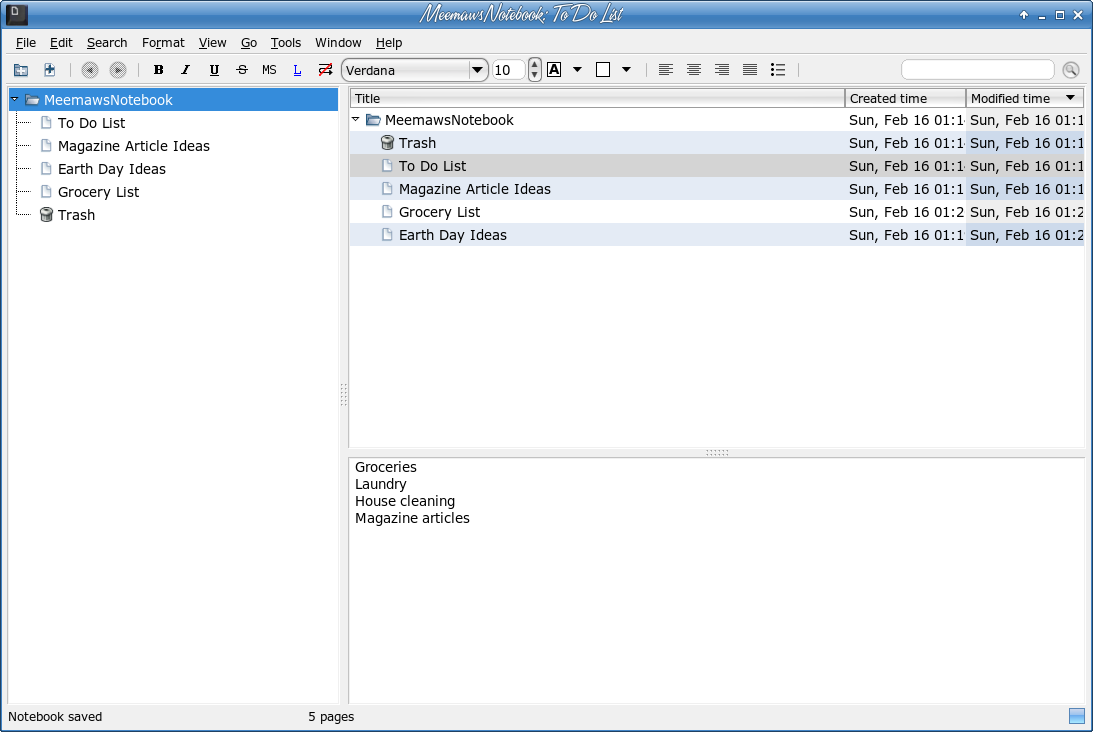This screenshot has width=1093, height=732.
Task: Toggle italic formatting
Action: tap(185, 70)
